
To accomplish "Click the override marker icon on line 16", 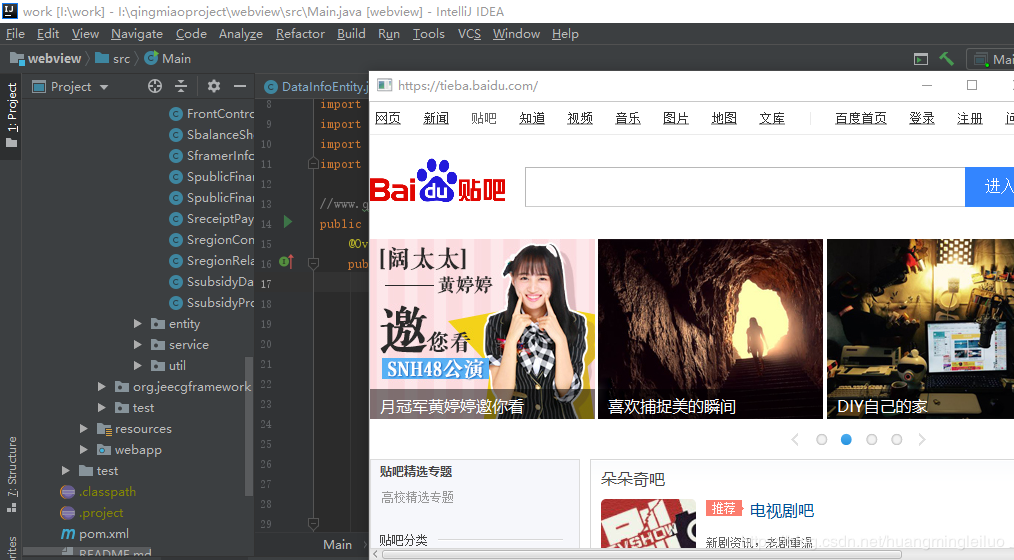I will pos(286,262).
